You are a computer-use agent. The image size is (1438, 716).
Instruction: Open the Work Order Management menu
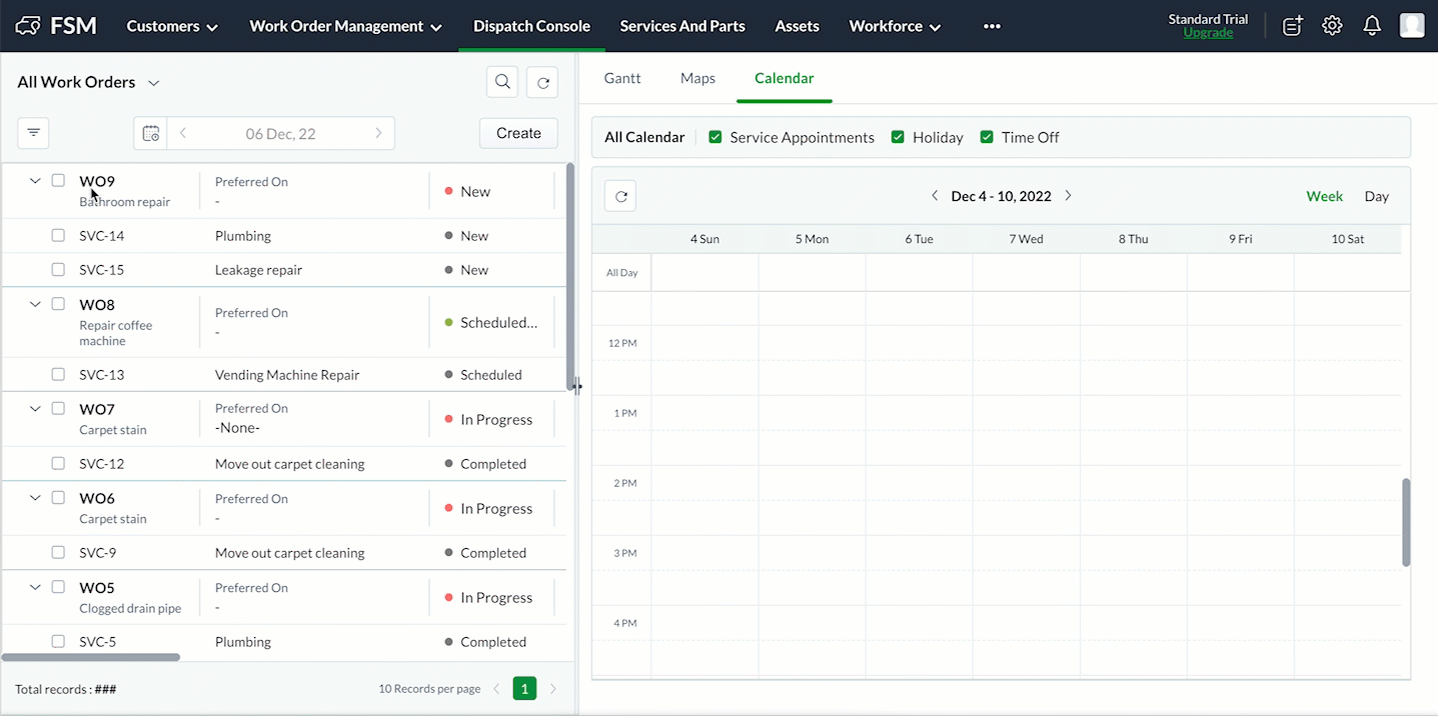point(345,26)
